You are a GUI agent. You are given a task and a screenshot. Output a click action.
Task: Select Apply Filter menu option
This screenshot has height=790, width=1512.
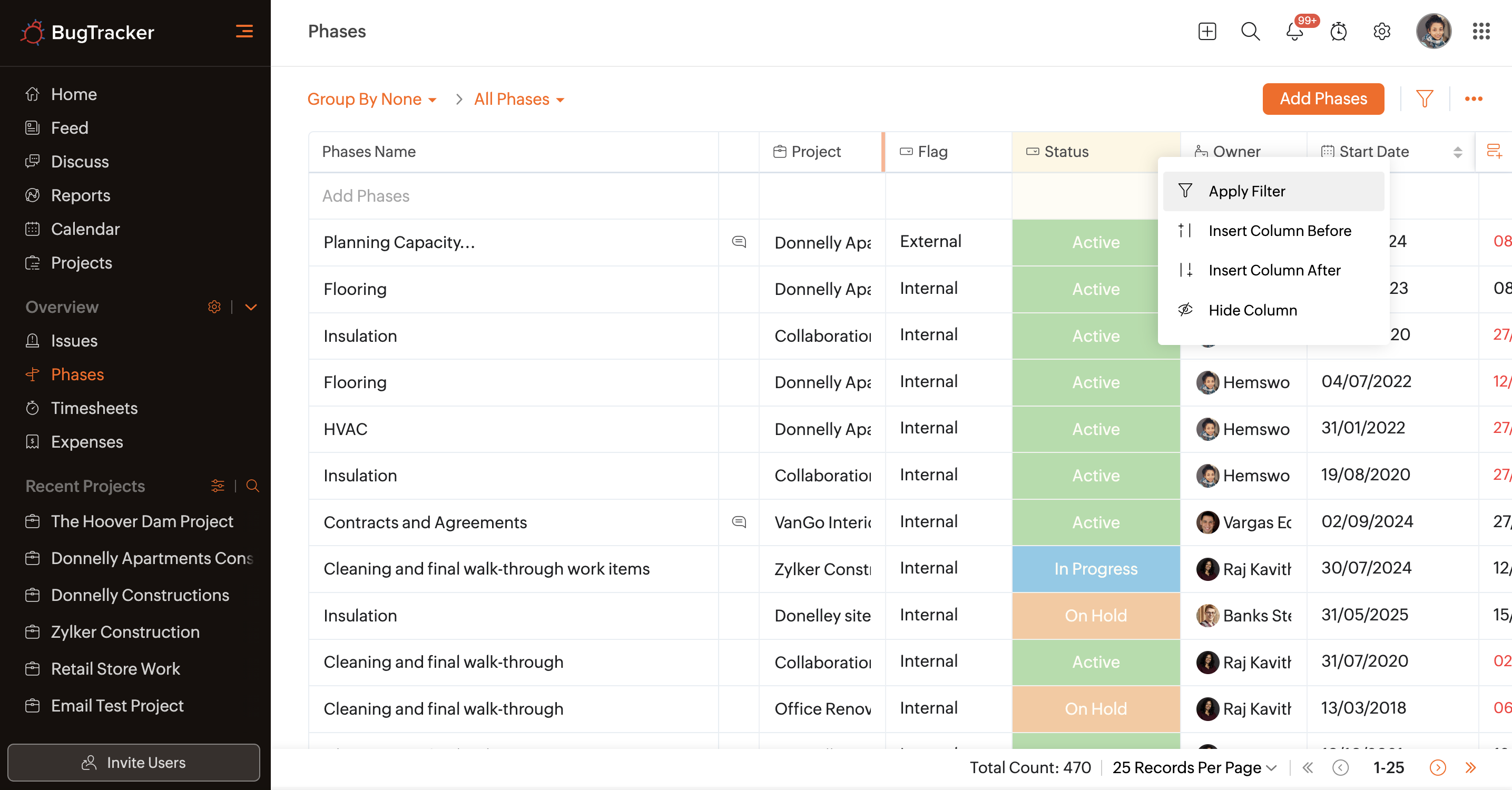pos(1246,191)
